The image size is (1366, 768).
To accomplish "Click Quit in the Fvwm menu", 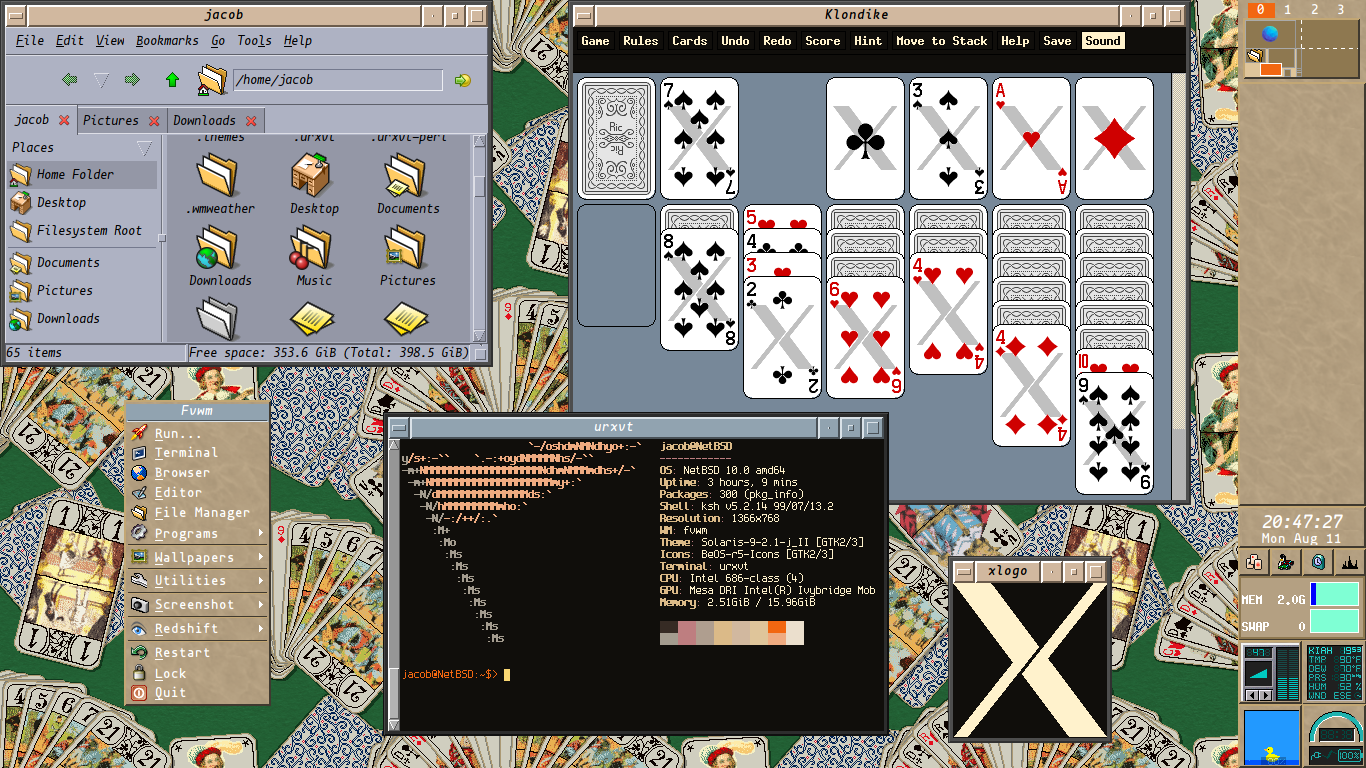I will (198, 693).
